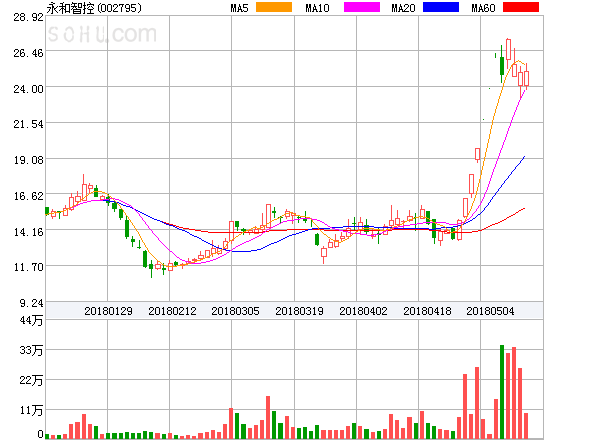Click the 11.70 price axis label
The height and width of the screenshot is (440, 600).
(x=29, y=267)
